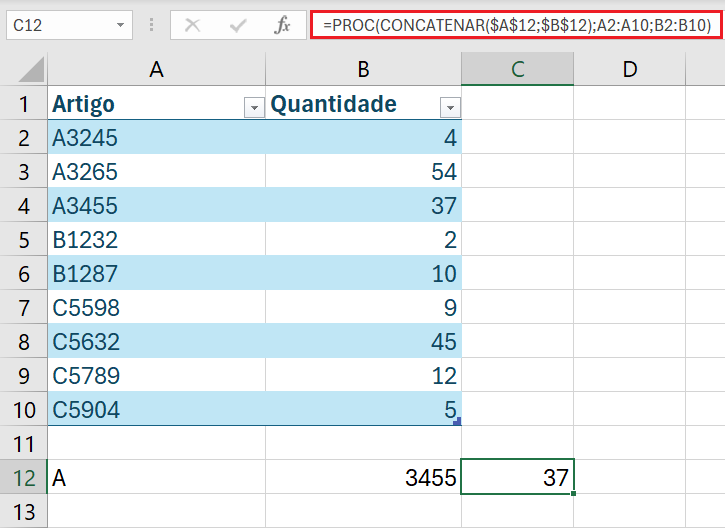Select row 3 header
The image size is (725, 528).
point(24,171)
